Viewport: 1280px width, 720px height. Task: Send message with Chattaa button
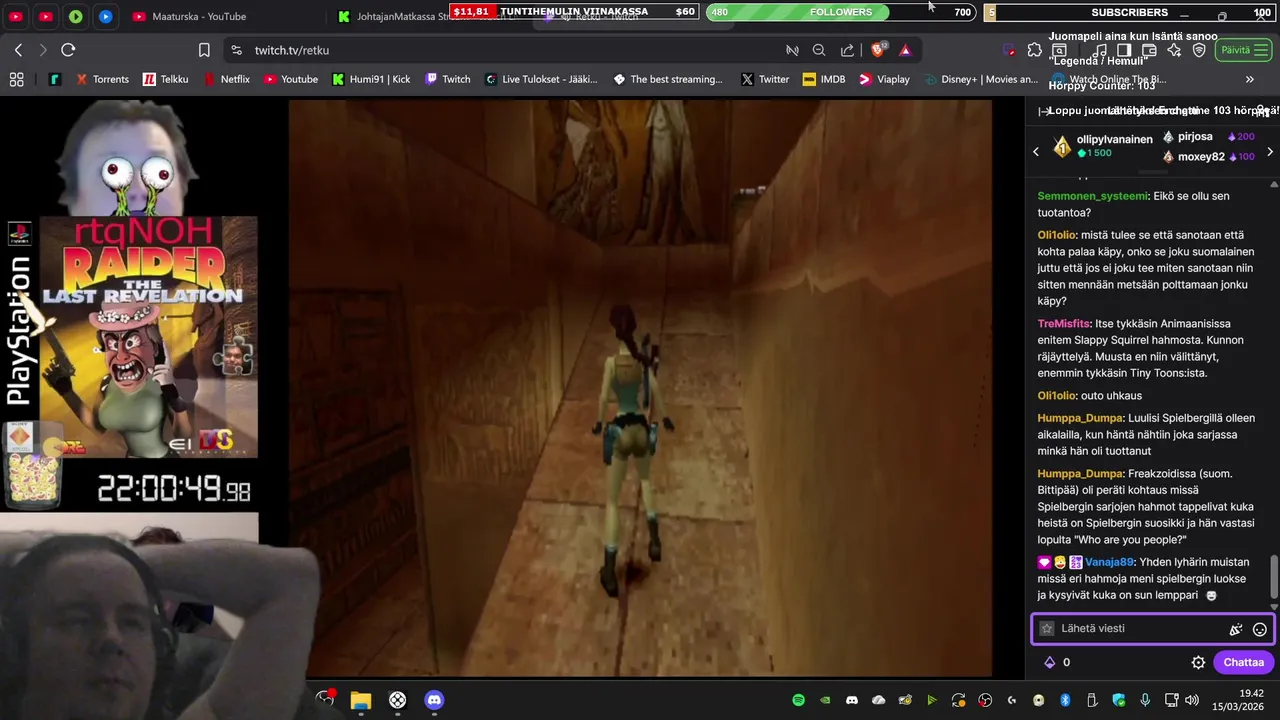click(x=1243, y=662)
